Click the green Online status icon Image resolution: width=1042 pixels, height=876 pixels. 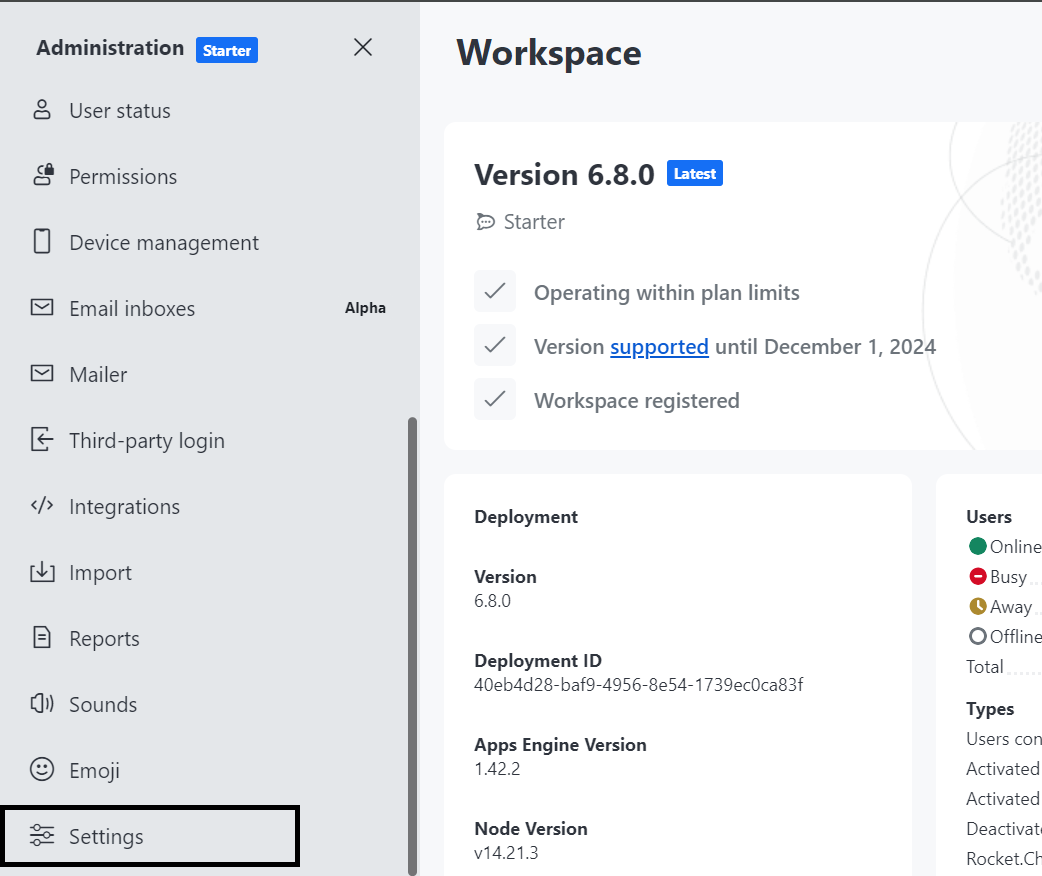pos(978,546)
